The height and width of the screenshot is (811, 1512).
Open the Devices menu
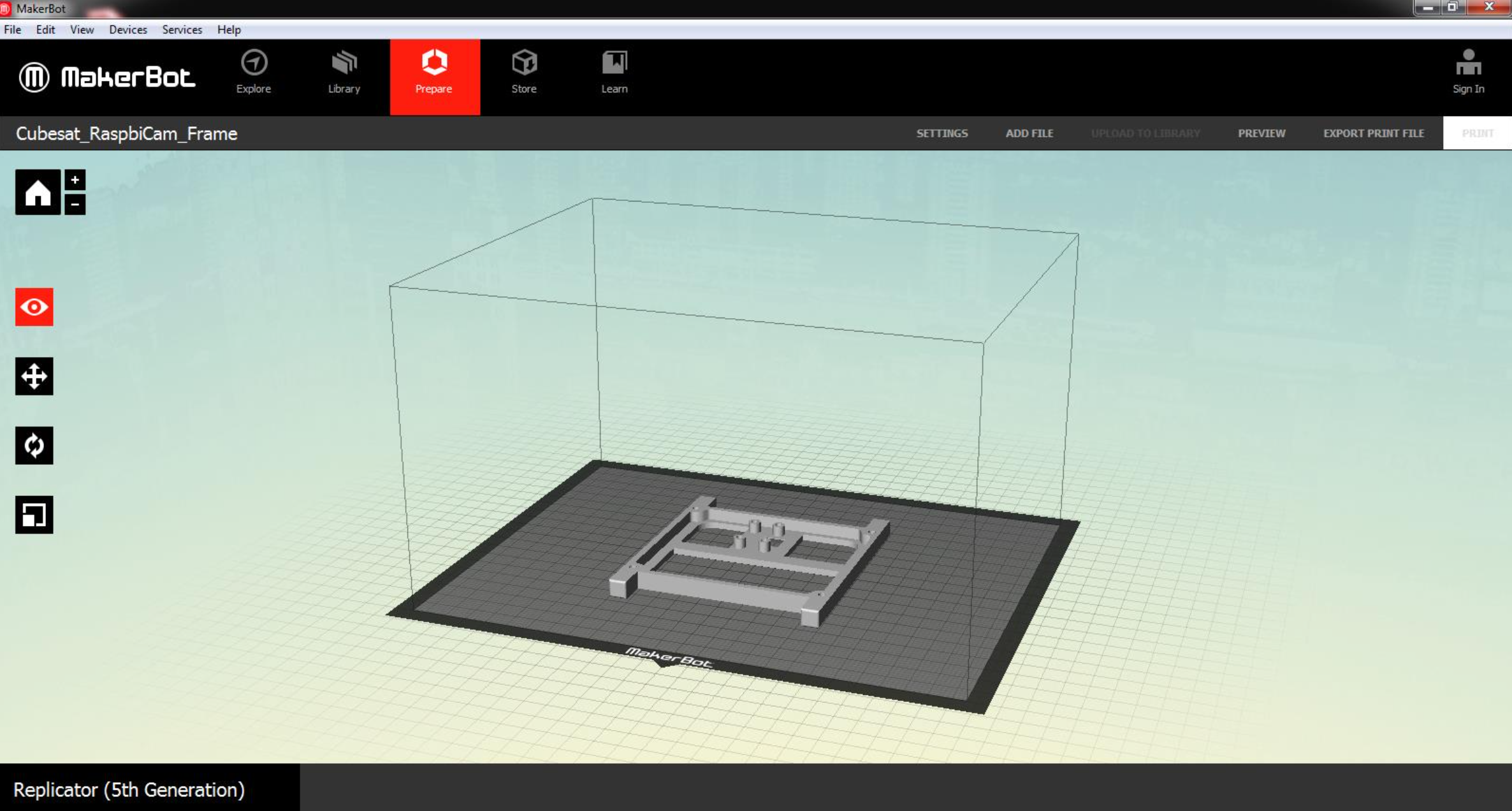[x=128, y=29]
